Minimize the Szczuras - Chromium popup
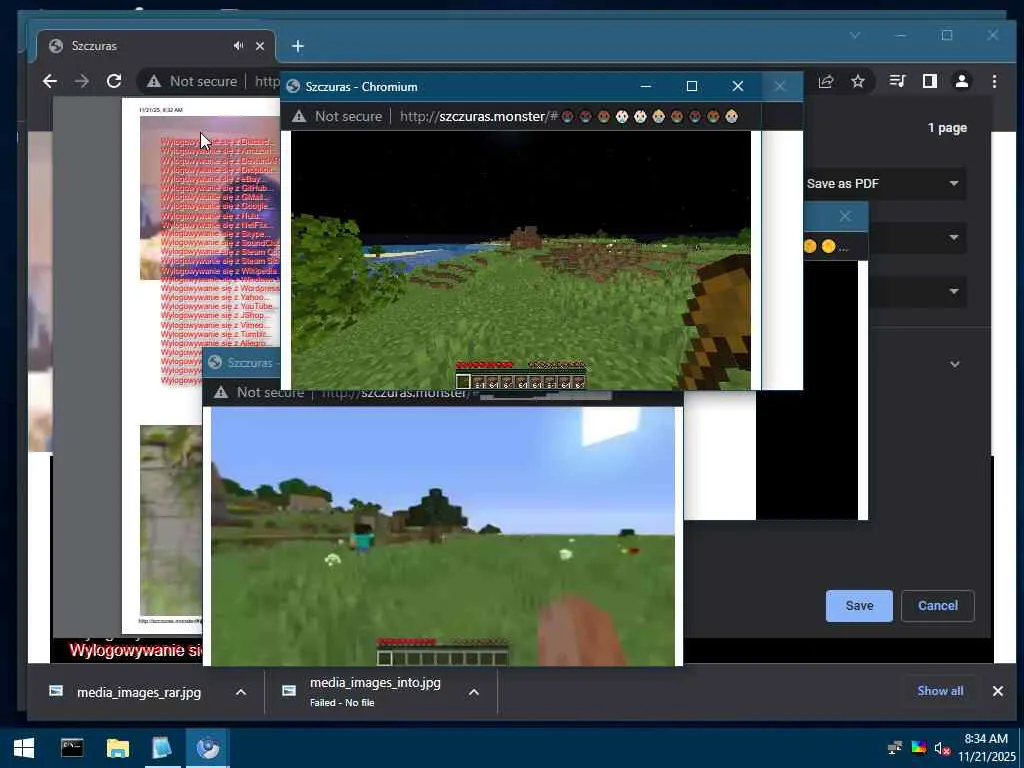Viewport: 1024px width, 768px height. coord(646,86)
